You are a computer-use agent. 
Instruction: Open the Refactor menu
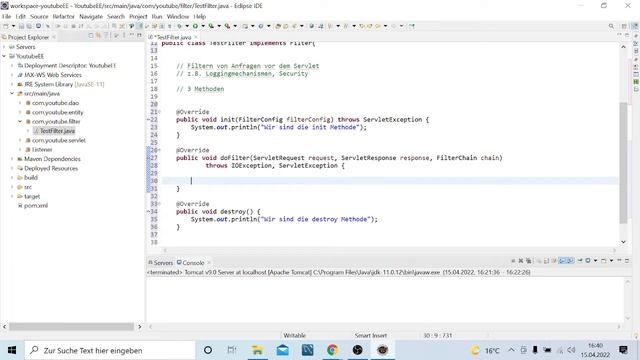(63, 16)
